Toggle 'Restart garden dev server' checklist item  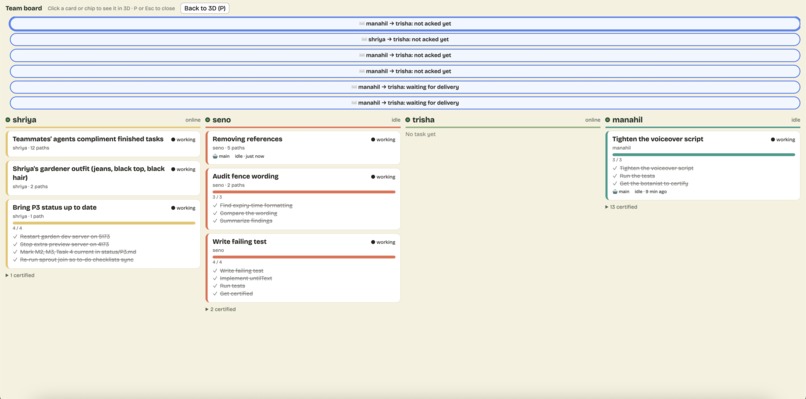pos(61,237)
